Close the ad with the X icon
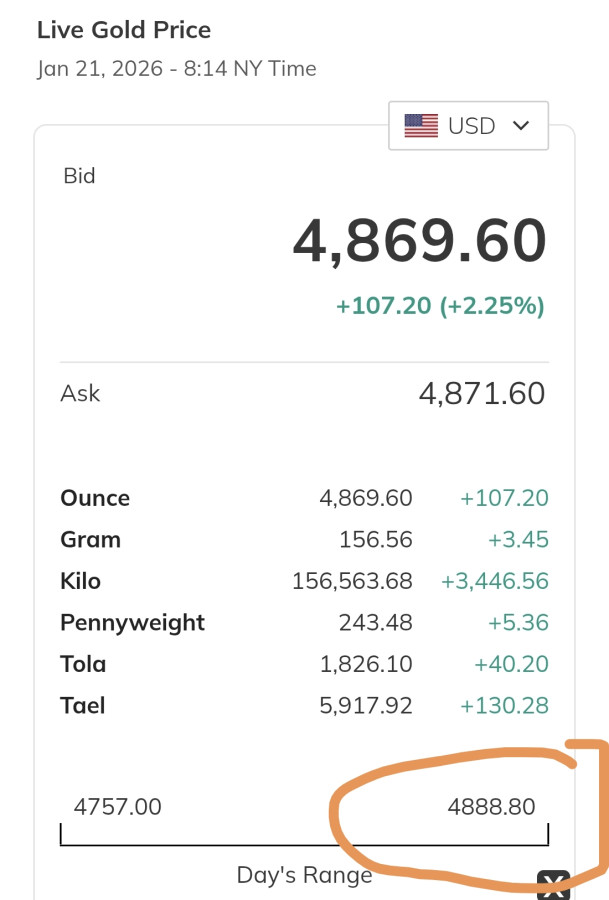 pyautogui.click(x=553, y=884)
